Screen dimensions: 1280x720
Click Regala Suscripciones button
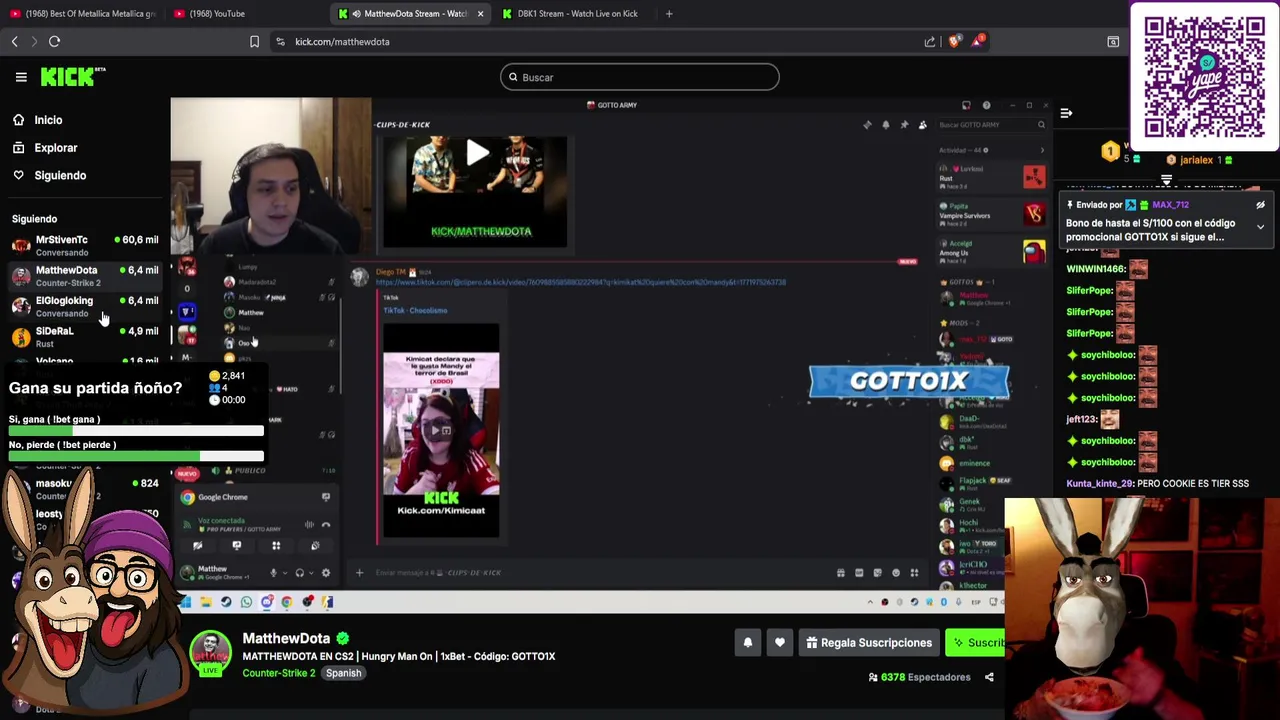point(869,643)
